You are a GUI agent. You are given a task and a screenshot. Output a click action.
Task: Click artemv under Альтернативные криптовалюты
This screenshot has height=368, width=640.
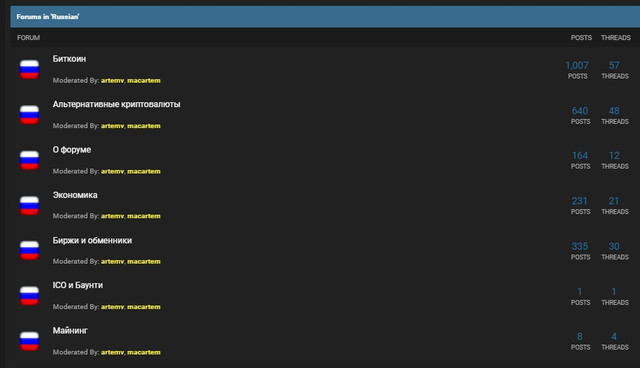[112, 126]
